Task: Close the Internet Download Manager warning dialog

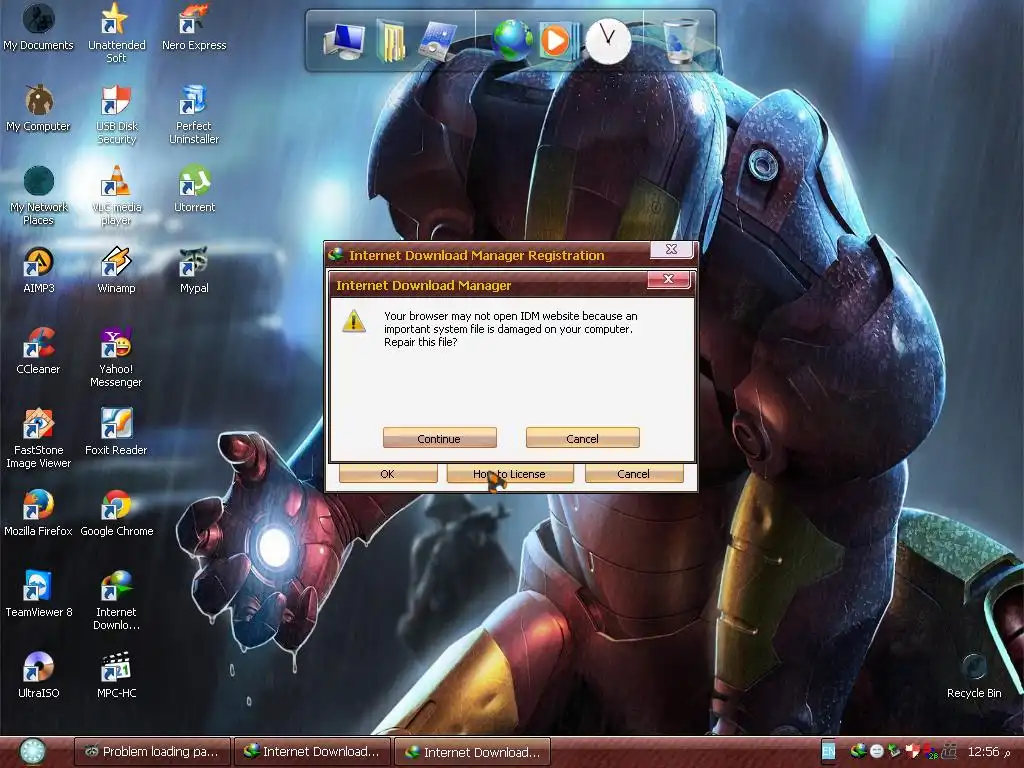Action: pos(668,279)
